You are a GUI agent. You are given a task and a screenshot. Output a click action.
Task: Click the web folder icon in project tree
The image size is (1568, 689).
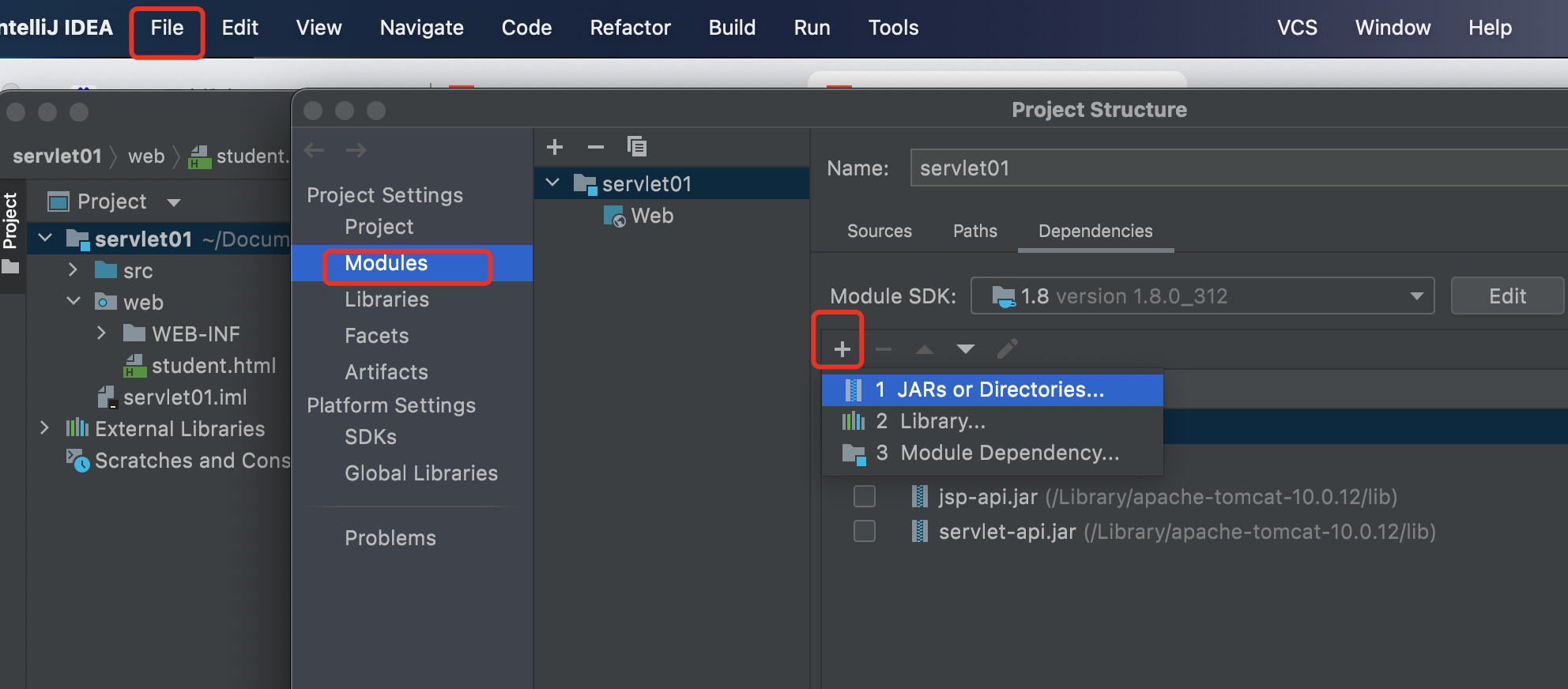click(x=106, y=302)
